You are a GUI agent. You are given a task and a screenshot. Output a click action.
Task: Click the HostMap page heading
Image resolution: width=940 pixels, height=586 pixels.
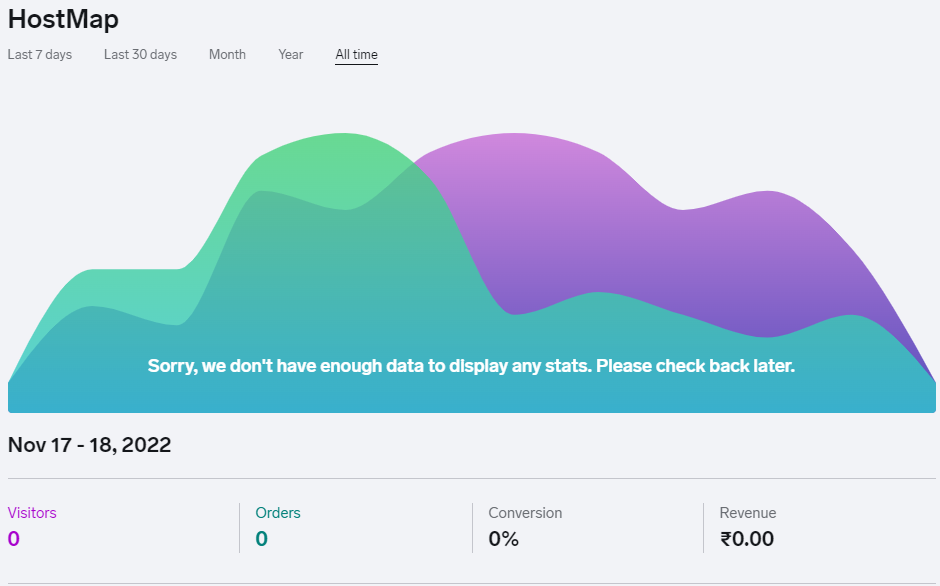pos(63,18)
